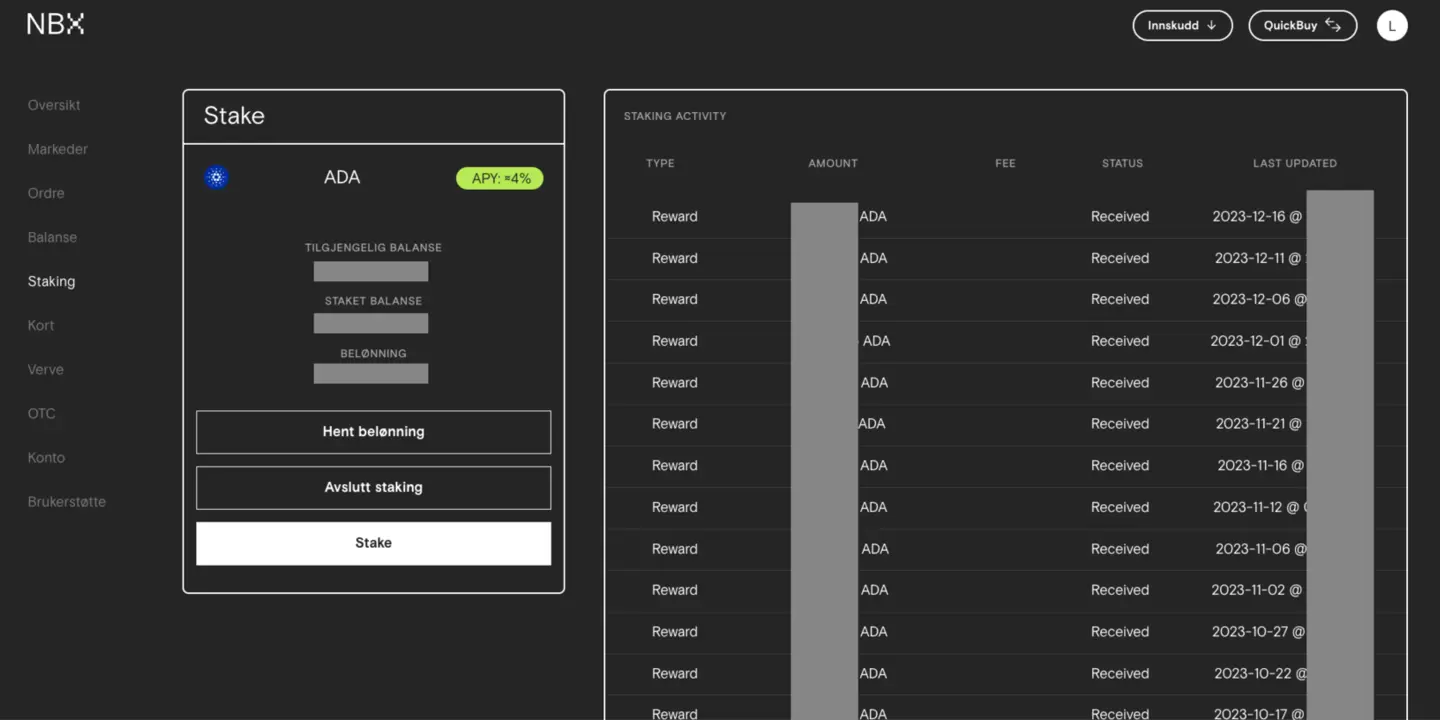This screenshot has height=720, width=1440.
Task: Click the Cardano ADA coin icon
Action: point(216,178)
